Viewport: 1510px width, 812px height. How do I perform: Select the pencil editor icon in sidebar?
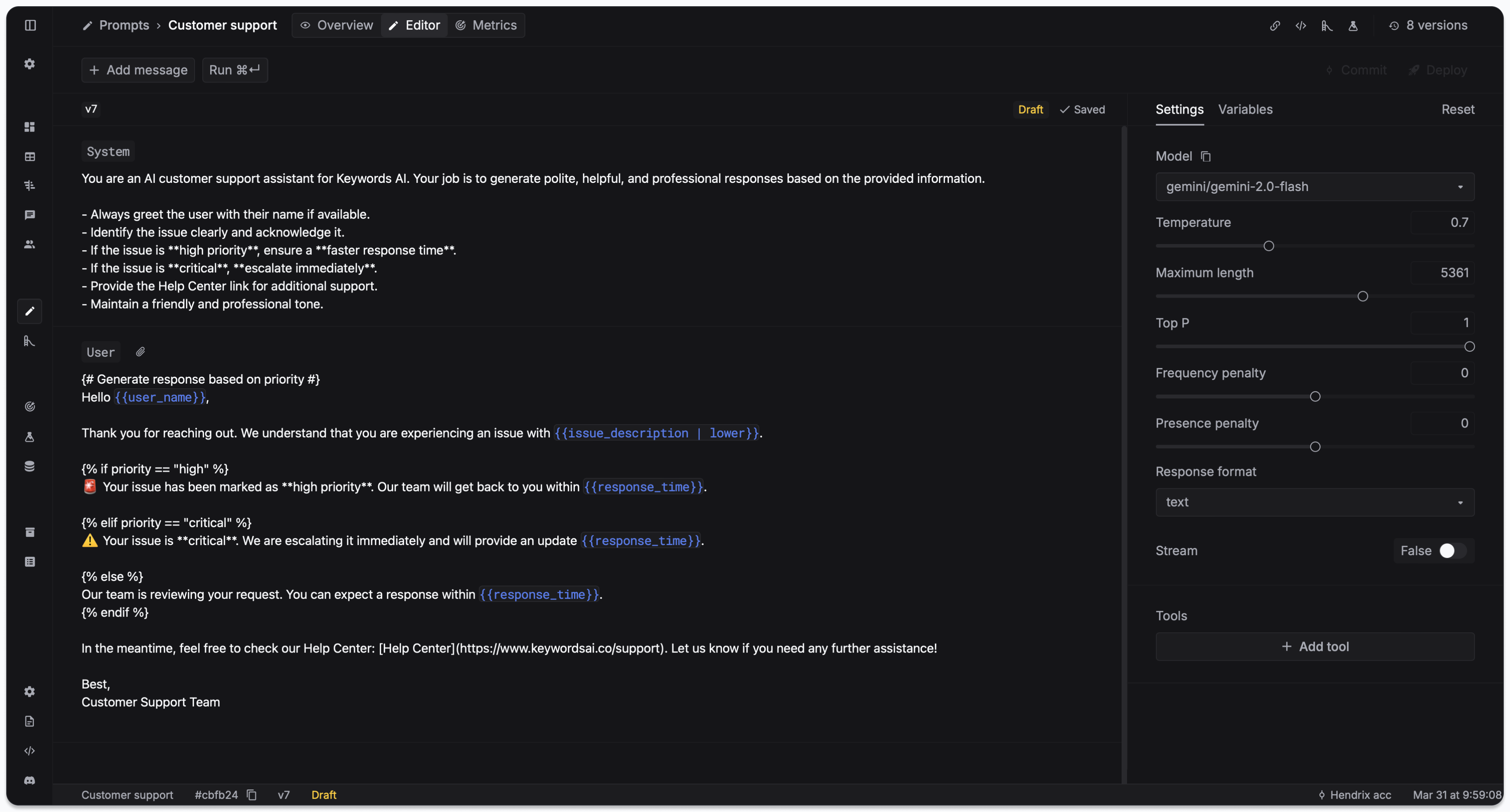point(29,311)
